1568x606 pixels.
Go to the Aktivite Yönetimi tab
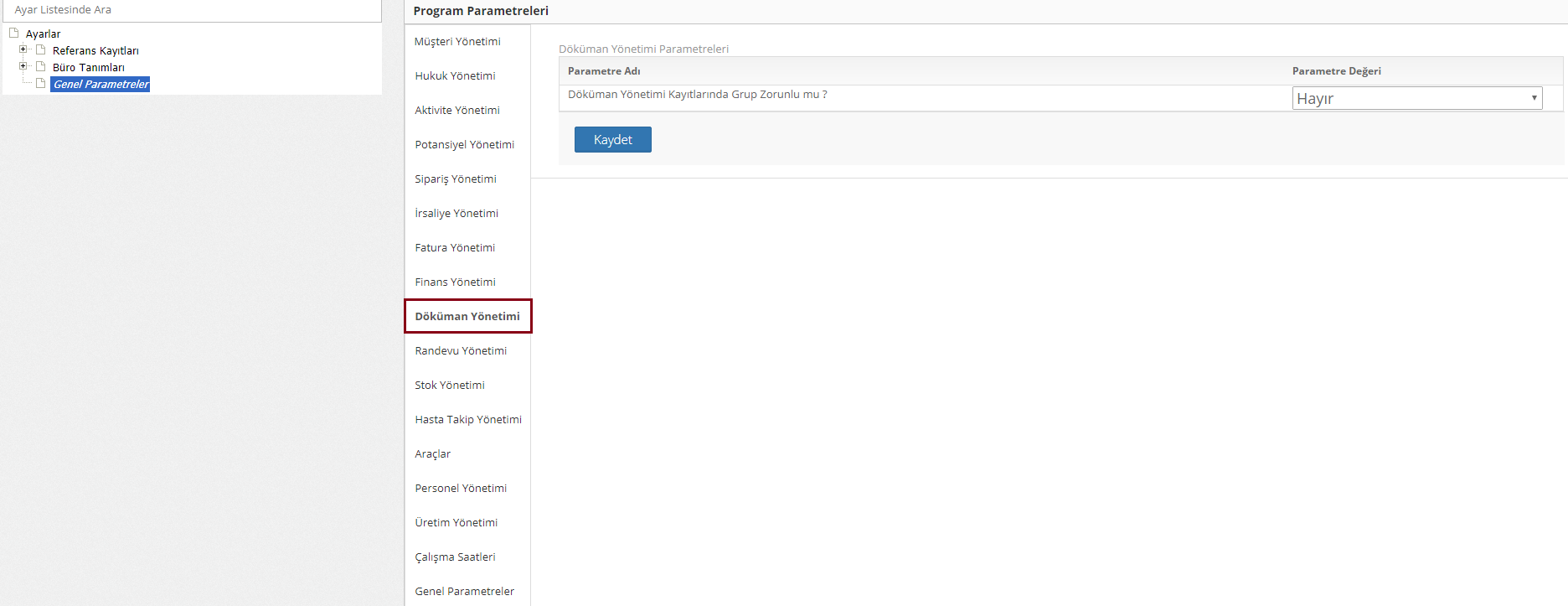457,111
